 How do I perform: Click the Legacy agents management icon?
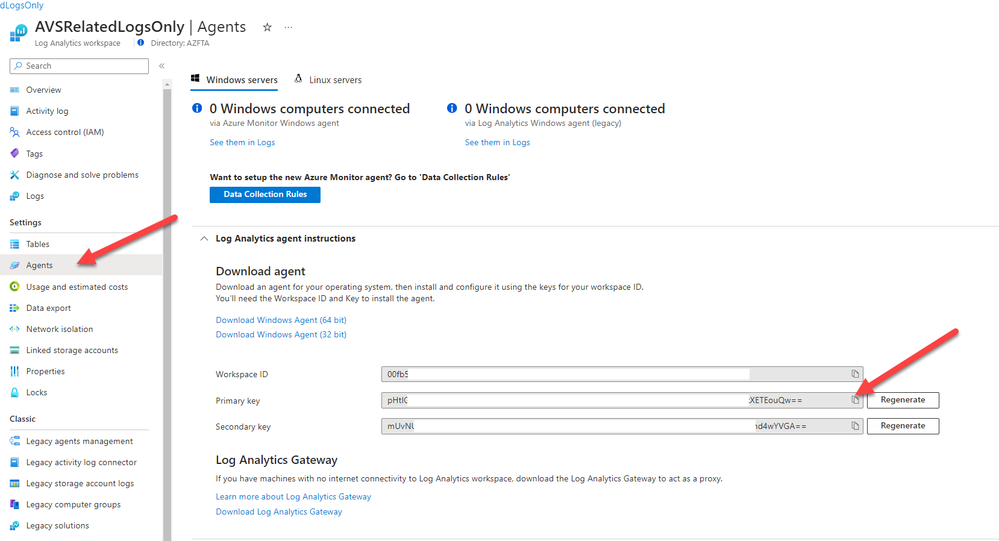pyautogui.click(x=15, y=441)
